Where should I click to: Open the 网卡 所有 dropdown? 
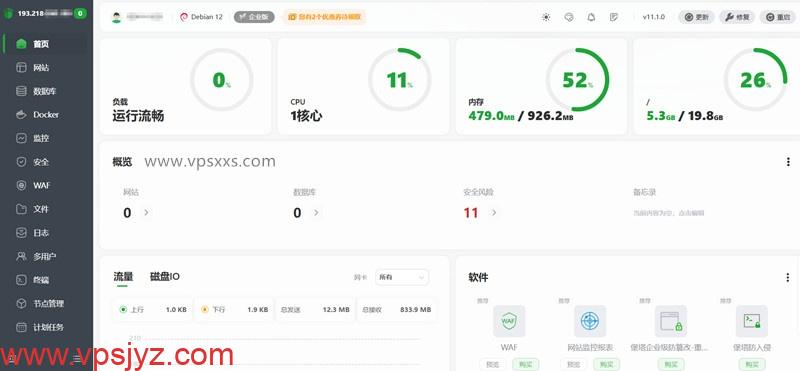coord(402,277)
